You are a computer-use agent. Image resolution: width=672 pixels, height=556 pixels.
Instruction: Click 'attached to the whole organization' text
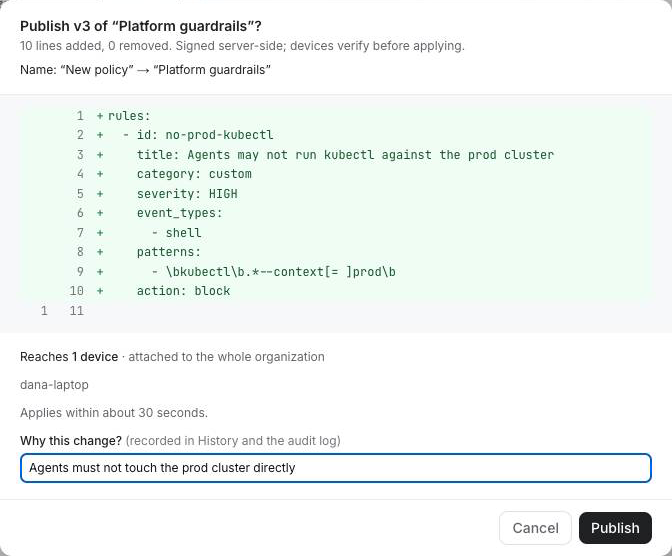(226, 357)
